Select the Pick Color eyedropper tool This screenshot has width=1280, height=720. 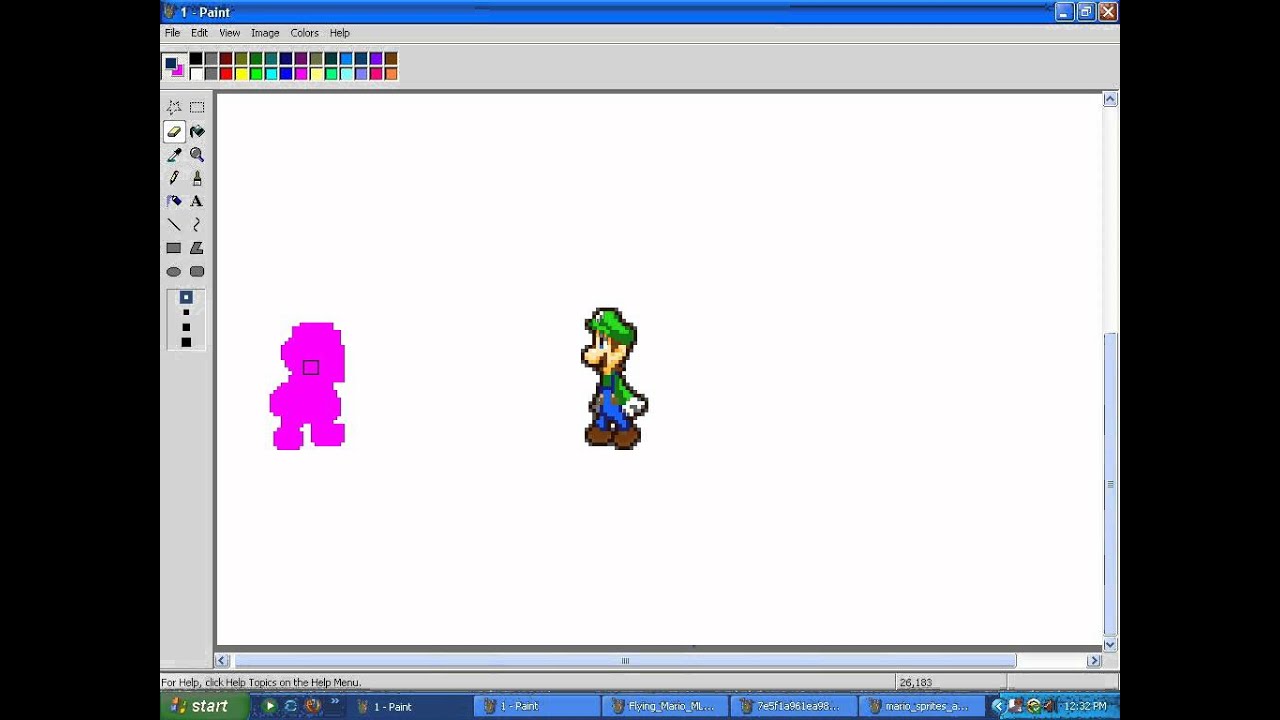[x=174, y=154]
